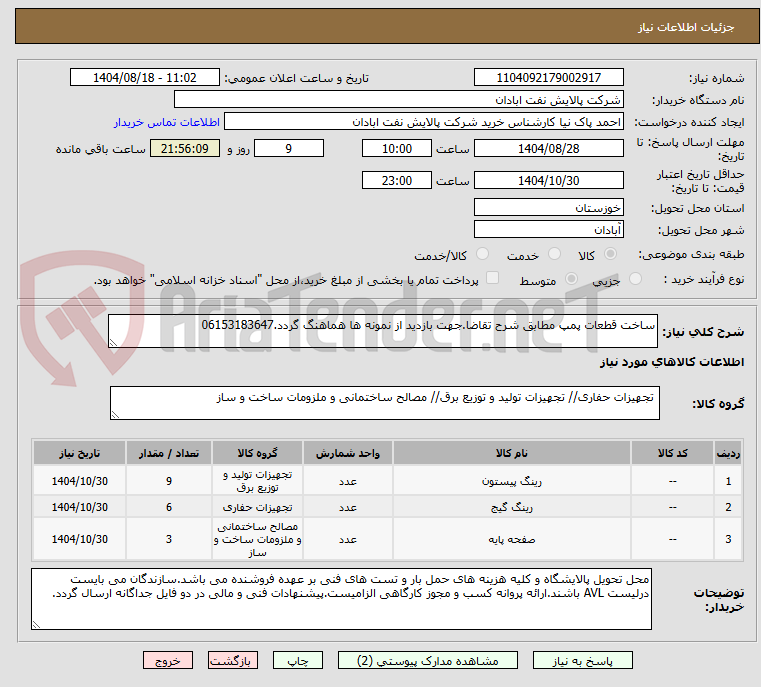Click the گروه کالا text area
Screen dimensions: 761x687
click(385, 403)
